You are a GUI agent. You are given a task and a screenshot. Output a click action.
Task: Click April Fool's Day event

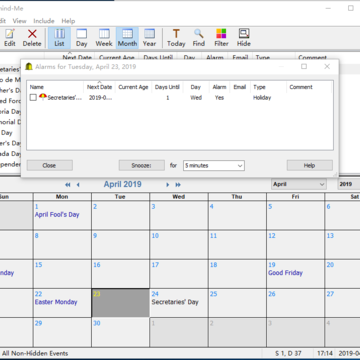pyautogui.click(x=57, y=215)
